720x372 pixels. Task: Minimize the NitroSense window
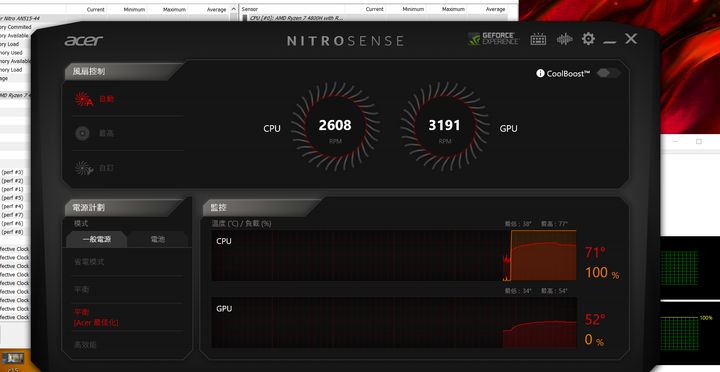tap(610, 41)
